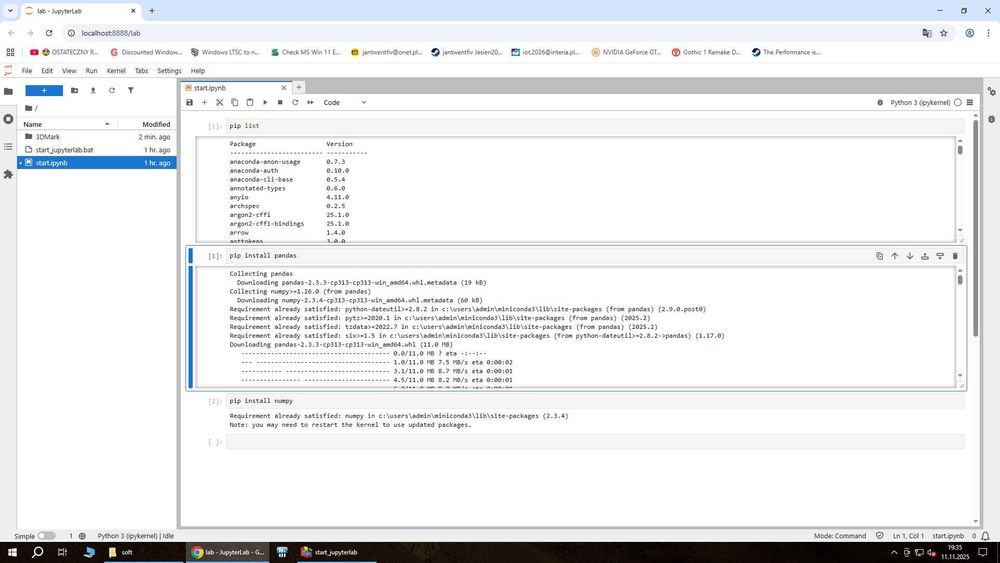Insert a cell below via cell toolbar
1000x563 pixels.
click(940, 256)
